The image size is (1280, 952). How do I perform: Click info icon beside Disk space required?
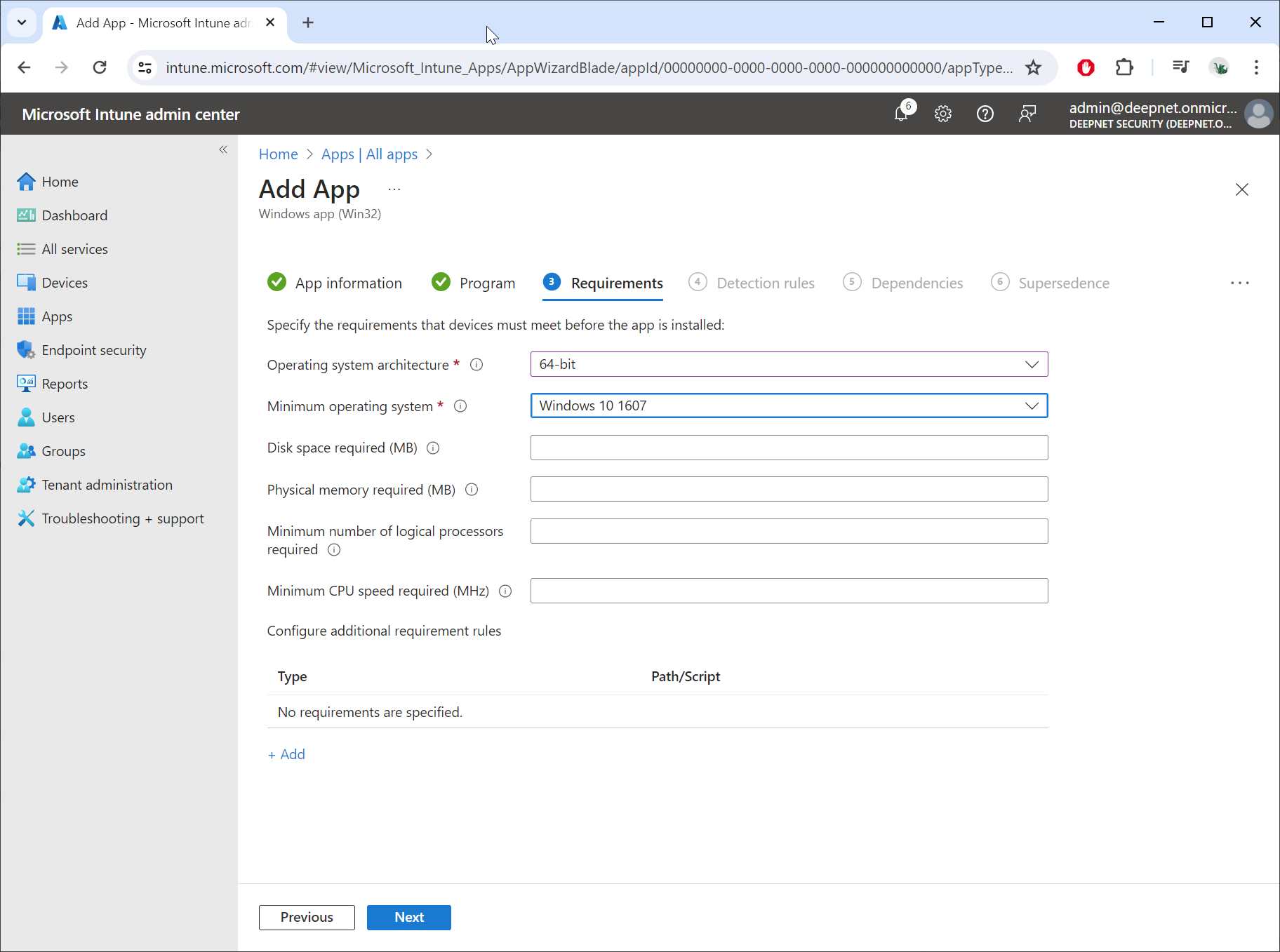(x=433, y=448)
